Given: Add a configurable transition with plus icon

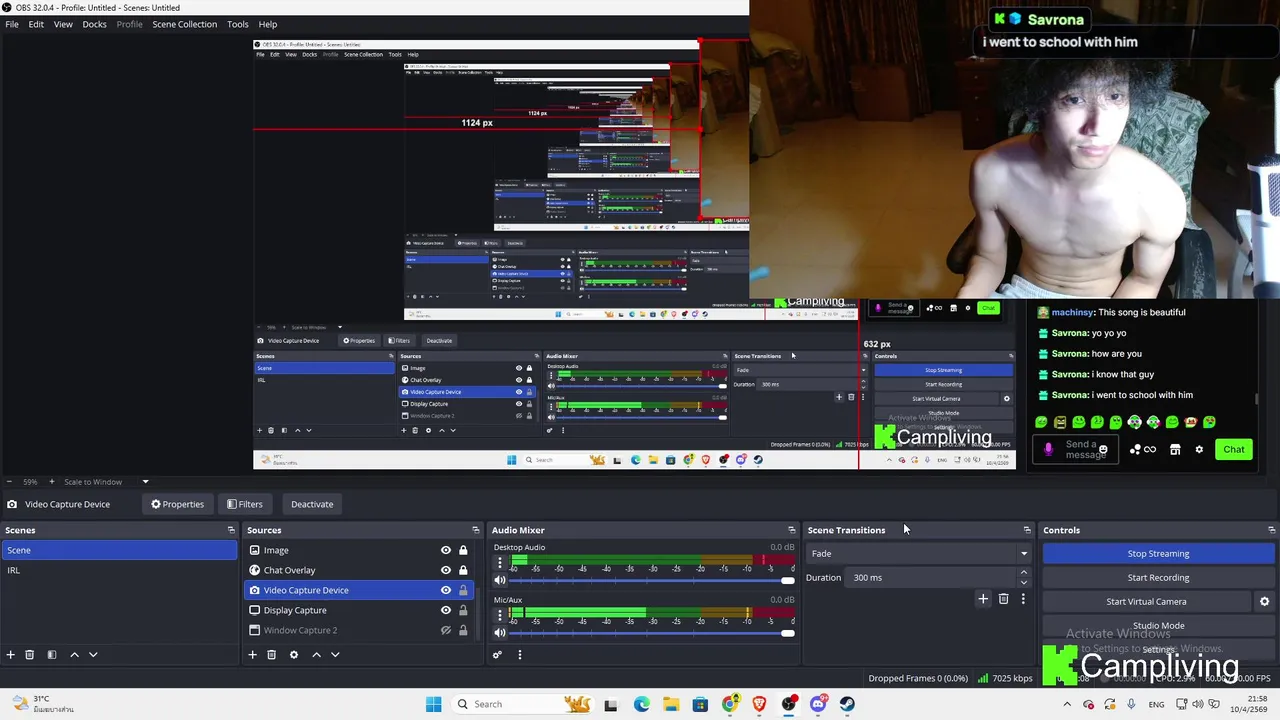Looking at the screenshot, I should point(983,598).
